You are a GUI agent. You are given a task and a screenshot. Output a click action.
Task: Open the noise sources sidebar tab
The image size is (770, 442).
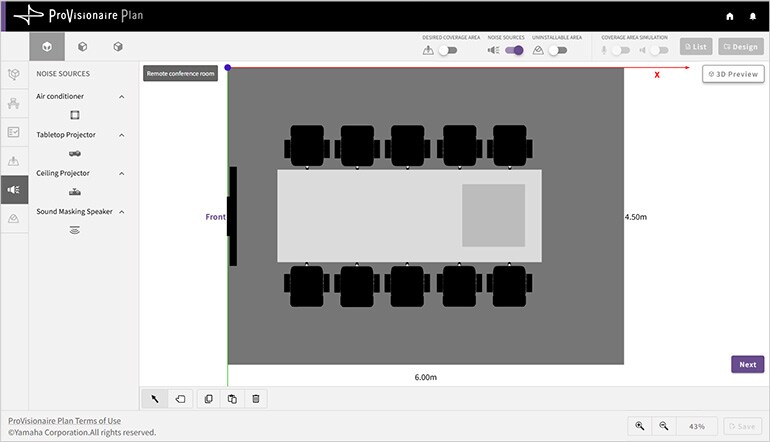pyautogui.click(x=14, y=189)
